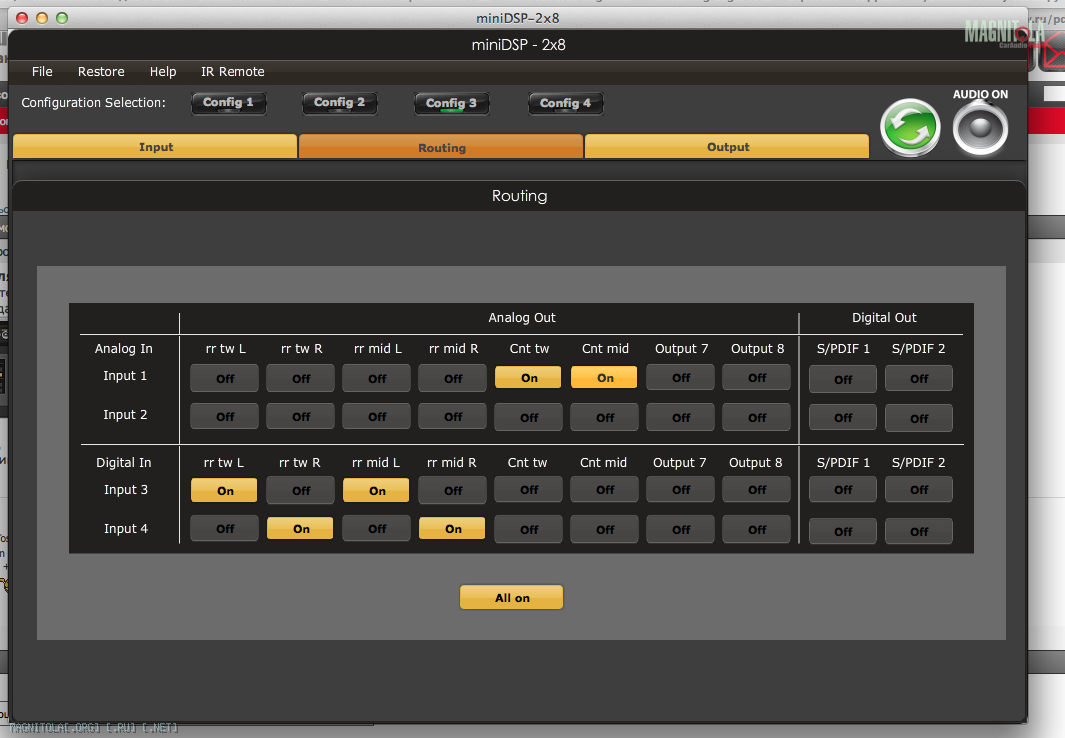Enable Input 2 to S/PDIF 2 routing

(919, 418)
